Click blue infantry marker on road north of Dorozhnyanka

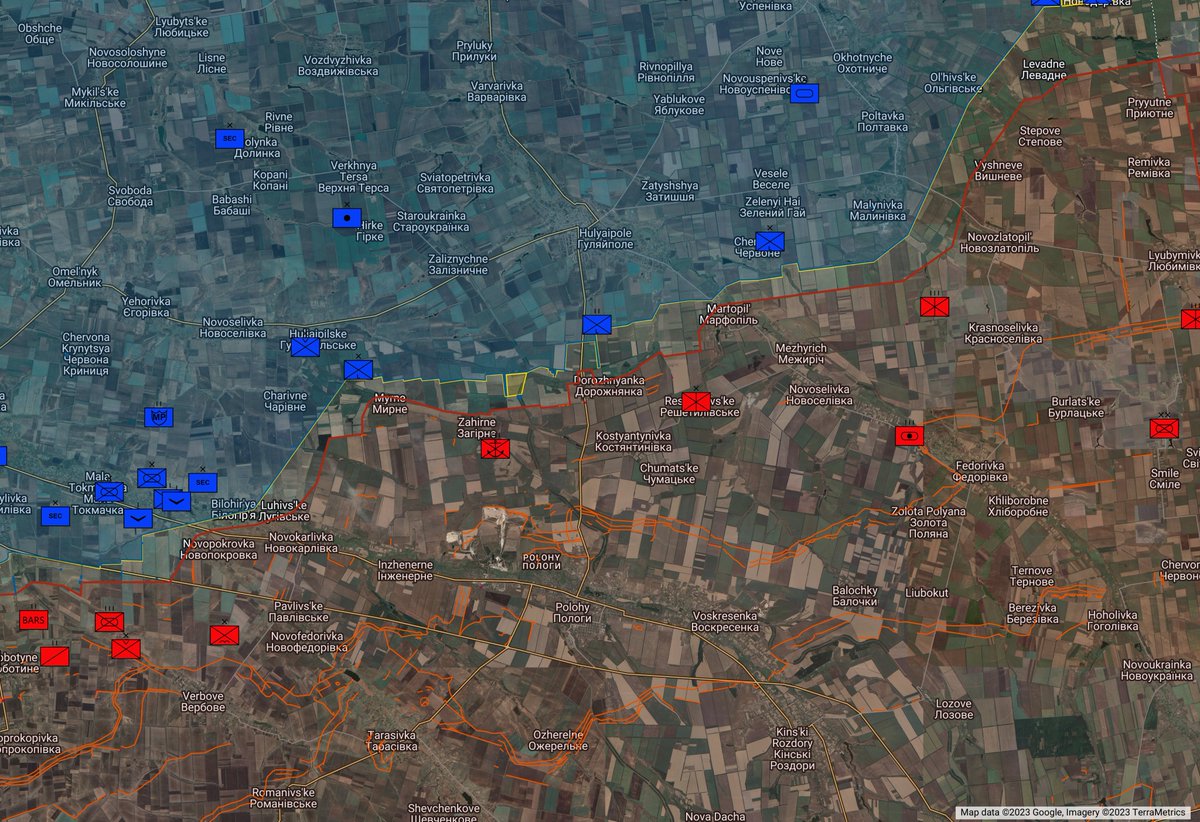tap(597, 324)
